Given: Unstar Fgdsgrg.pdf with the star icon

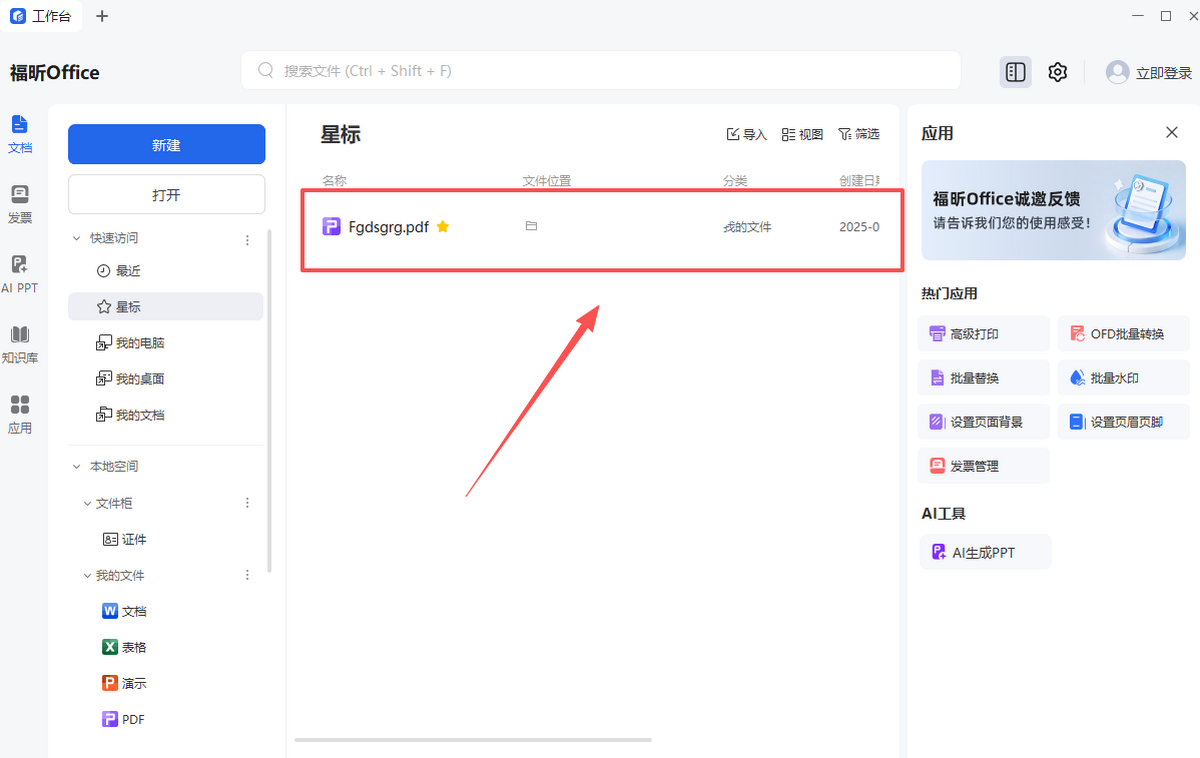Looking at the screenshot, I should point(443,227).
